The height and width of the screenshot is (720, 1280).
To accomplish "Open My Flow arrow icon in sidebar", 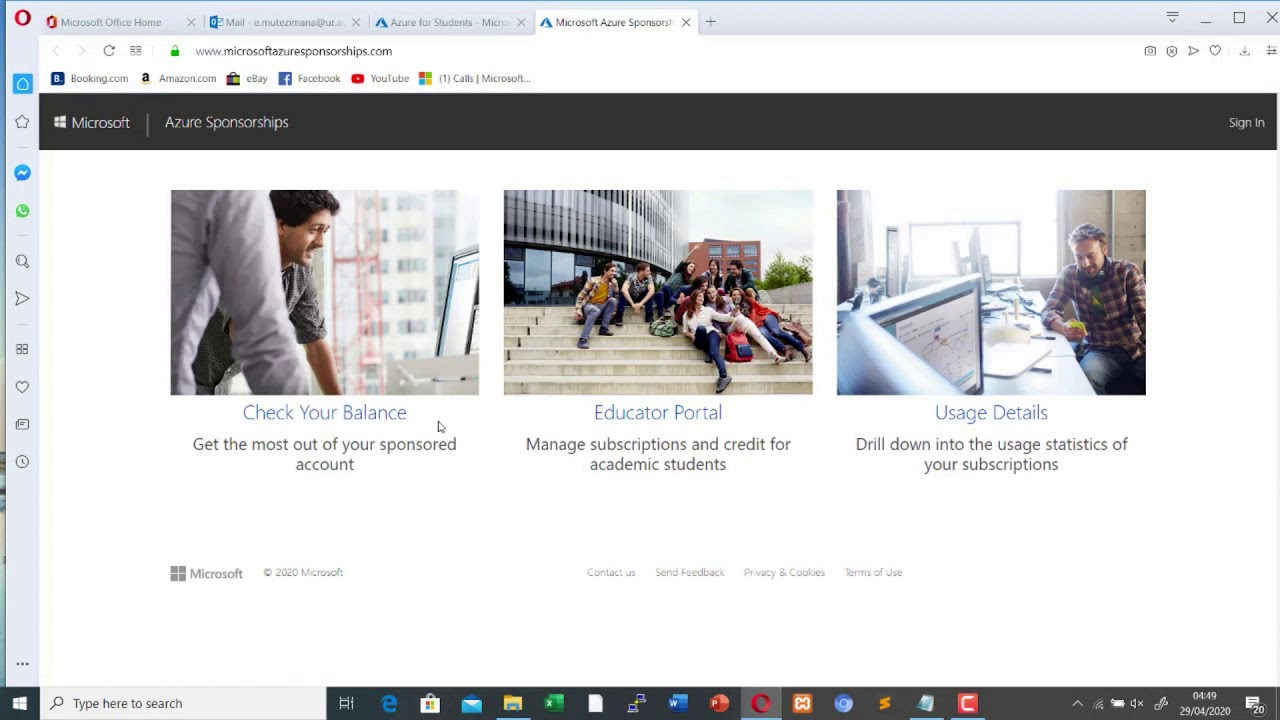I will pos(22,298).
